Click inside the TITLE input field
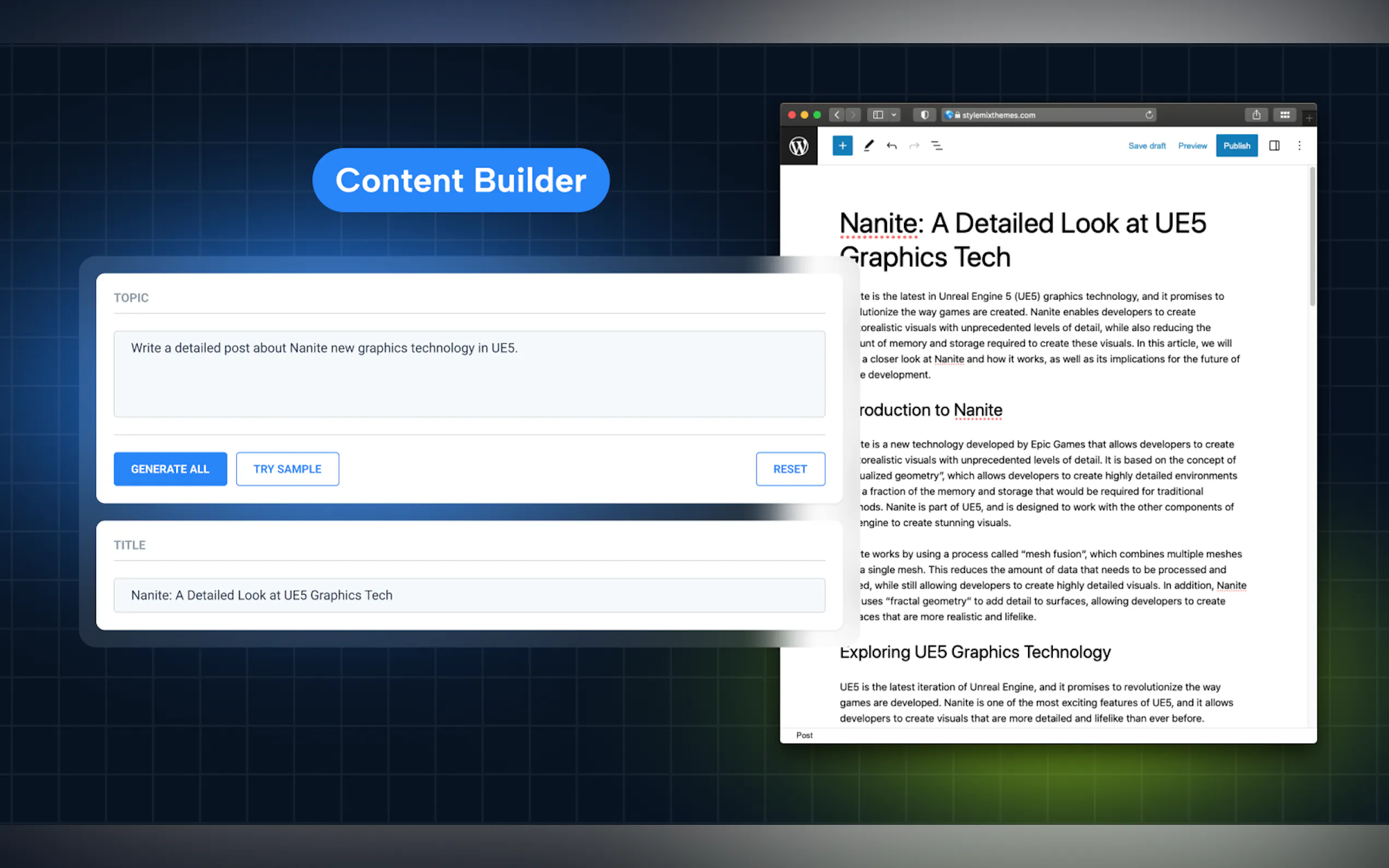The width and height of the screenshot is (1389, 868). 469,595
